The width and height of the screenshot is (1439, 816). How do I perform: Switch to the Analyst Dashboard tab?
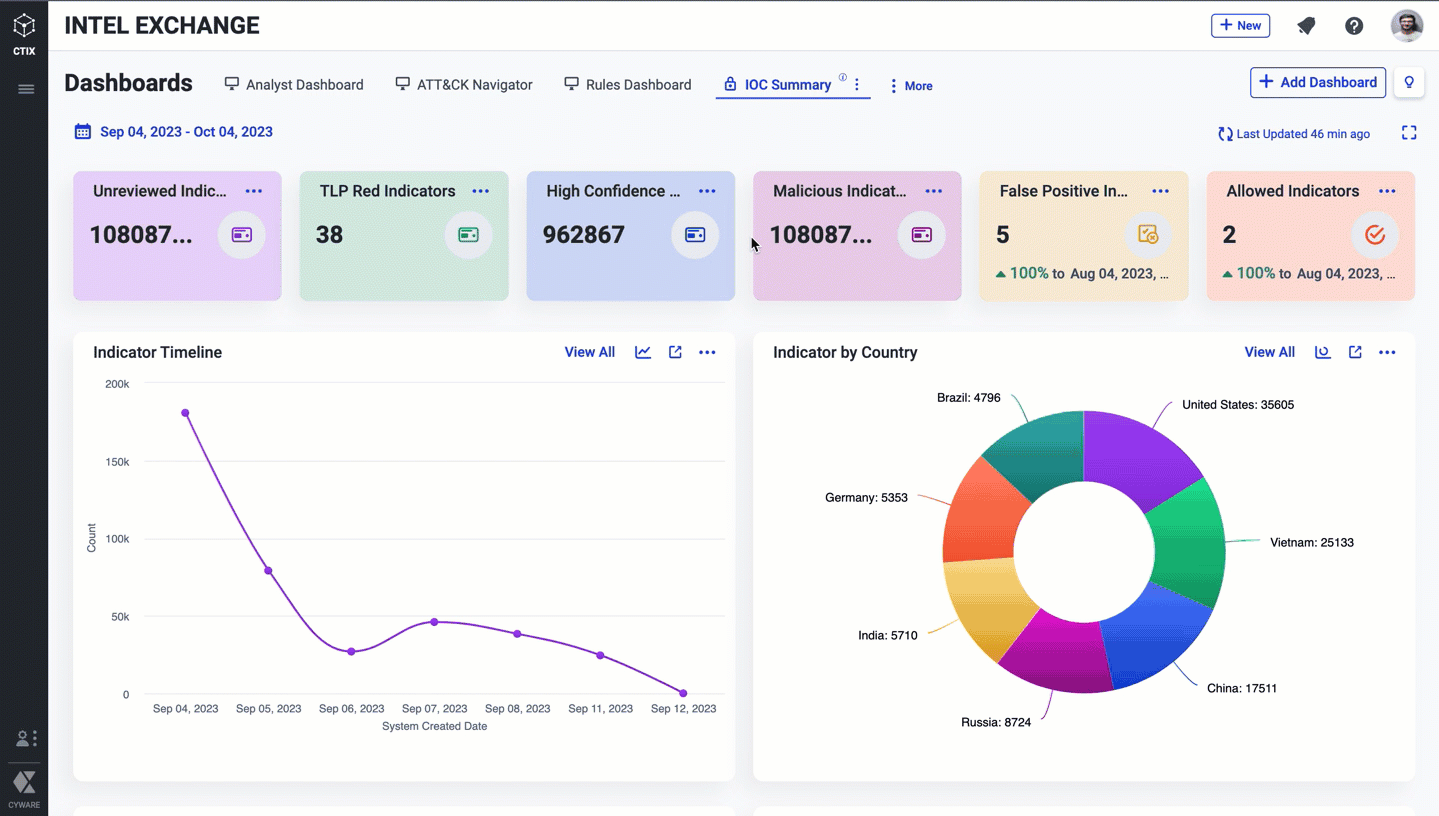pyautogui.click(x=294, y=85)
